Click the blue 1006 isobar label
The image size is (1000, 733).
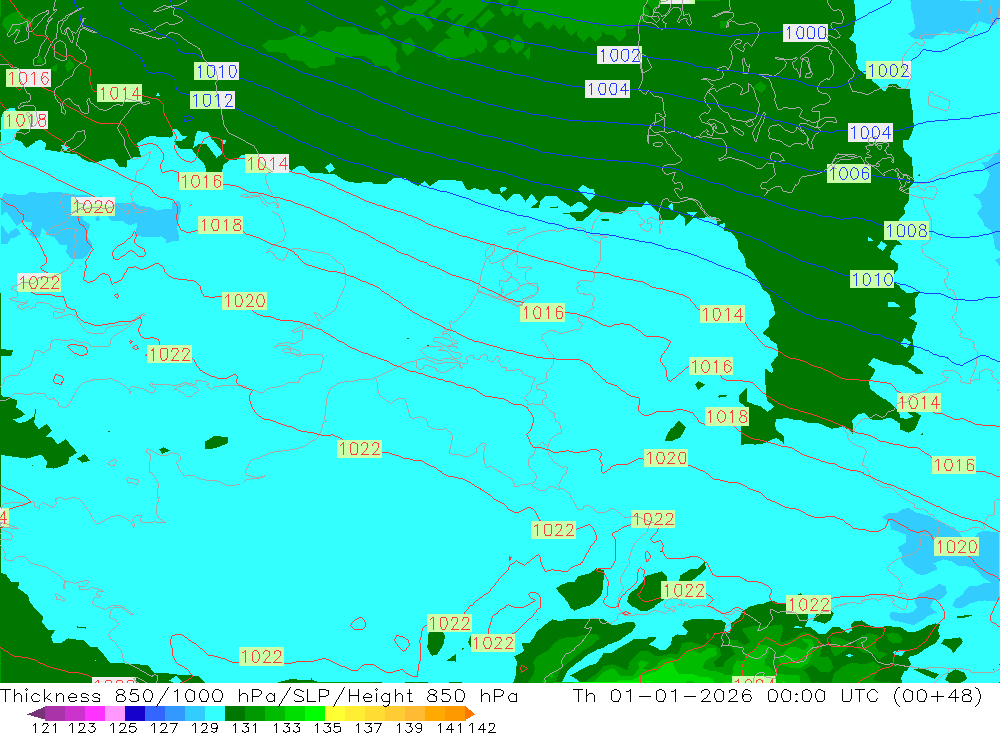coord(849,173)
